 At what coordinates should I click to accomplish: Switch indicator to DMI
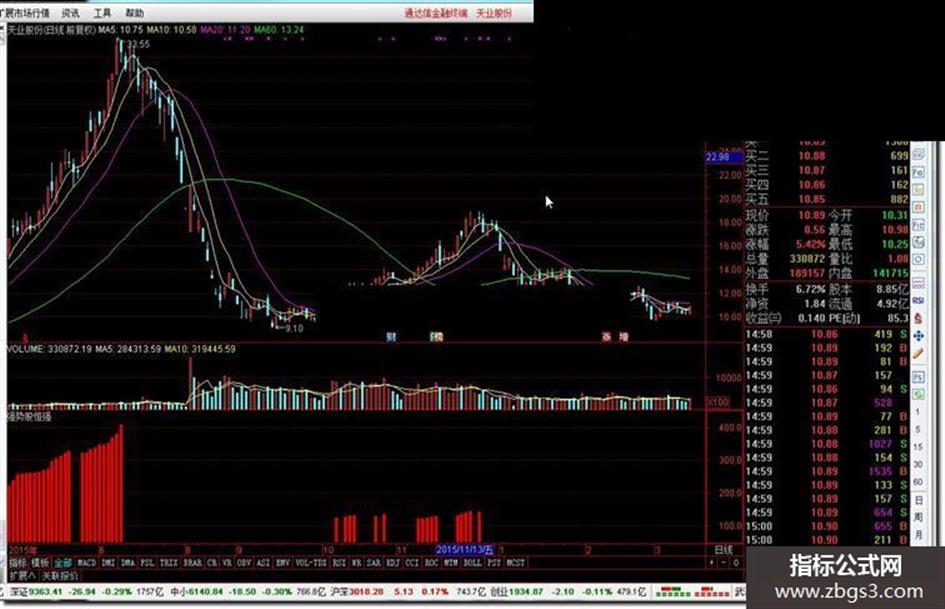coord(108,563)
